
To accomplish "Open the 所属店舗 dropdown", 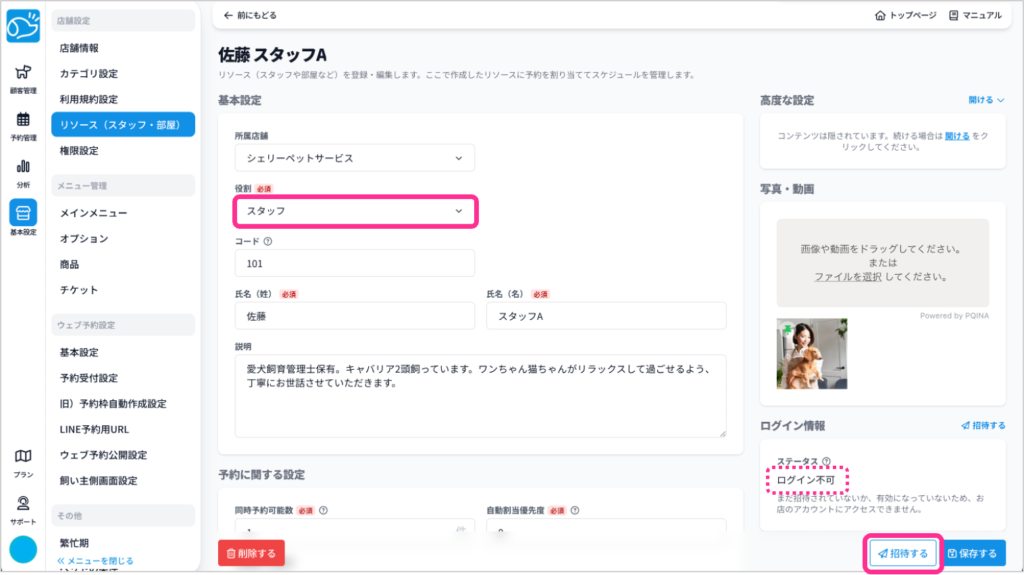I will [354, 158].
